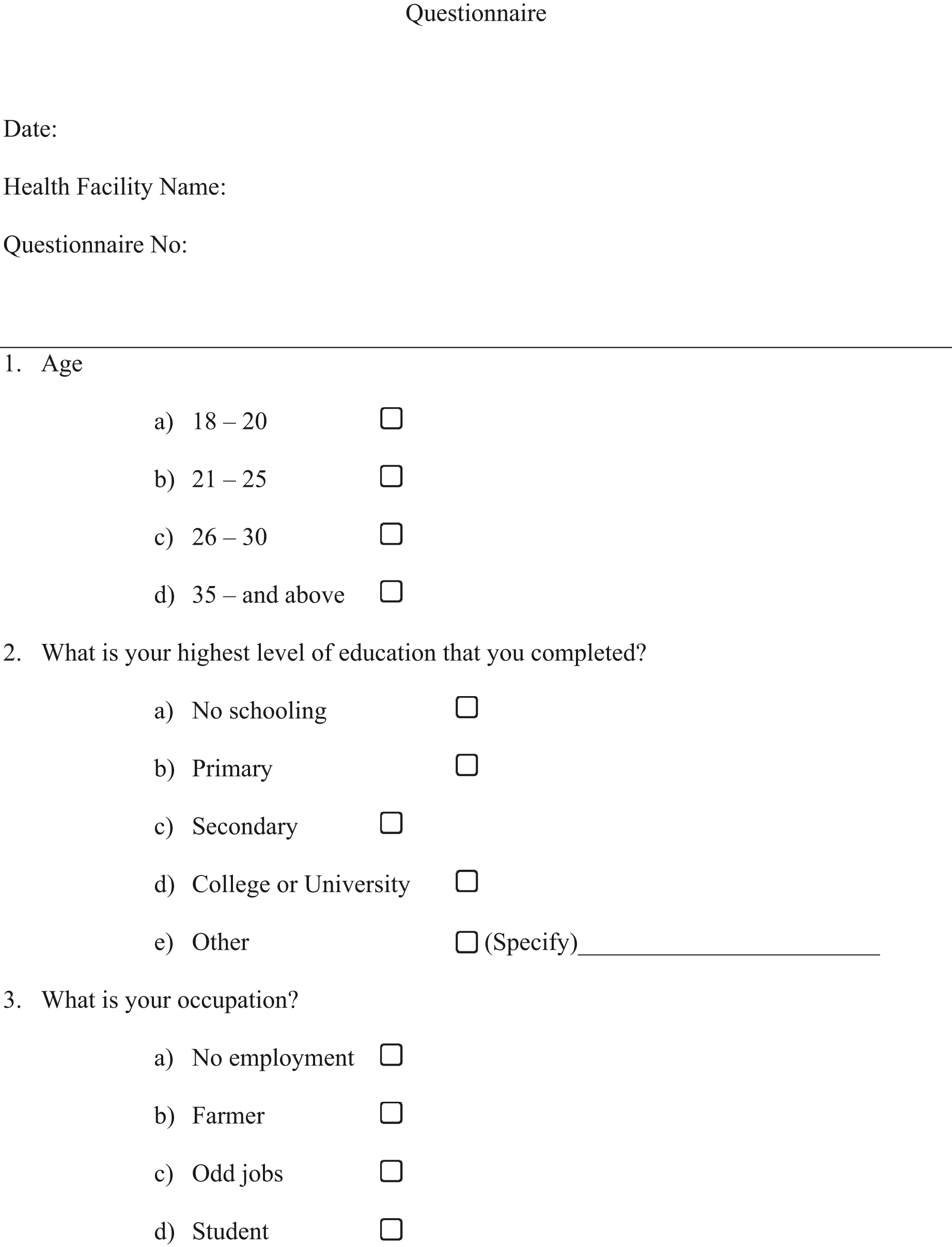Image resolution: width=952 pixels, height=1247 pixels.
Task: Tick the Farmer occupation checkbox
Action: 391,1113
